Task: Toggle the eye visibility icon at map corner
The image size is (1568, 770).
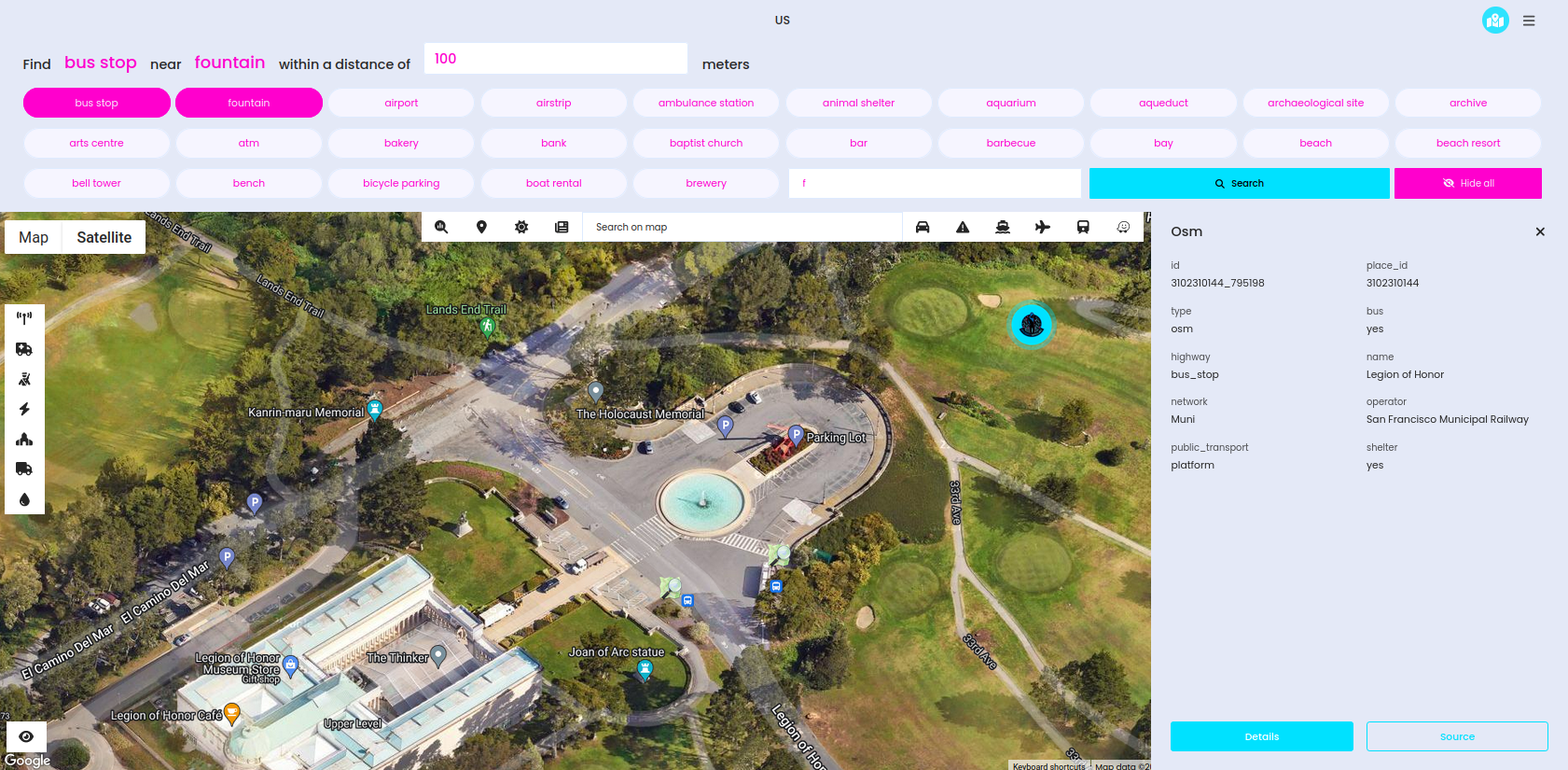Action: coord(26,736)
